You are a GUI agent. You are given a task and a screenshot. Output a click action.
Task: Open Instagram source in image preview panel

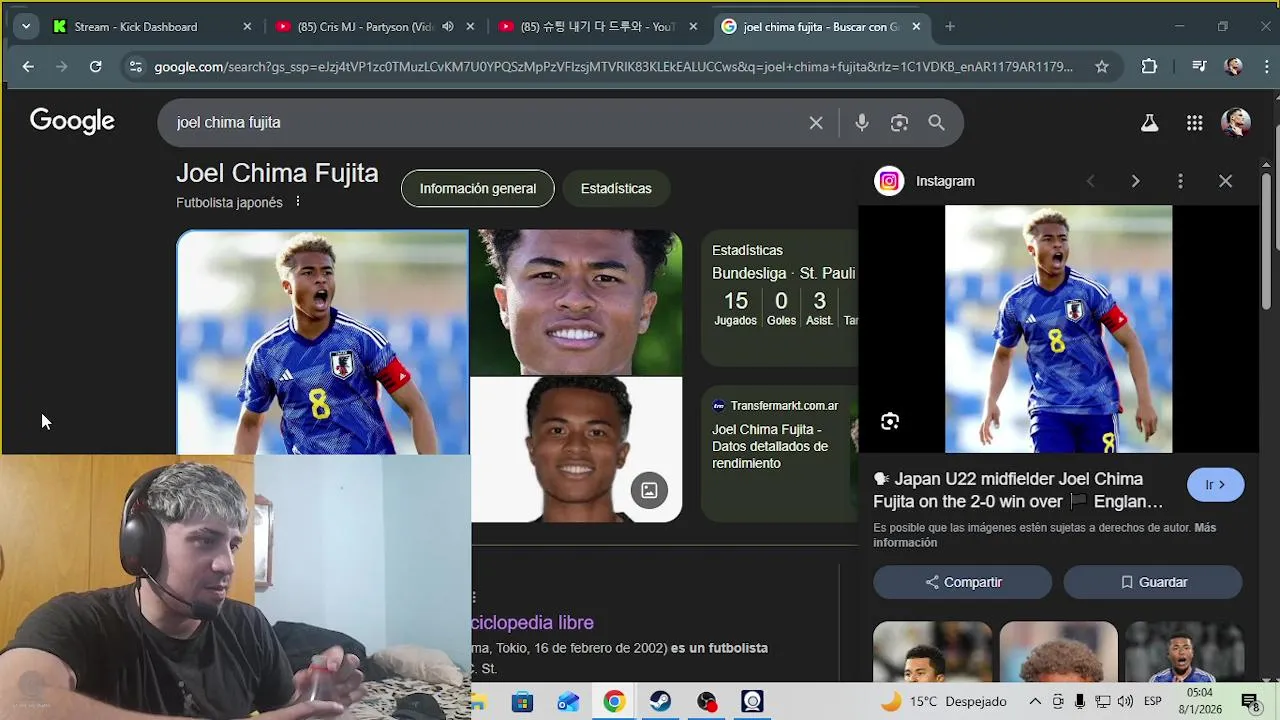coord(925,181)
